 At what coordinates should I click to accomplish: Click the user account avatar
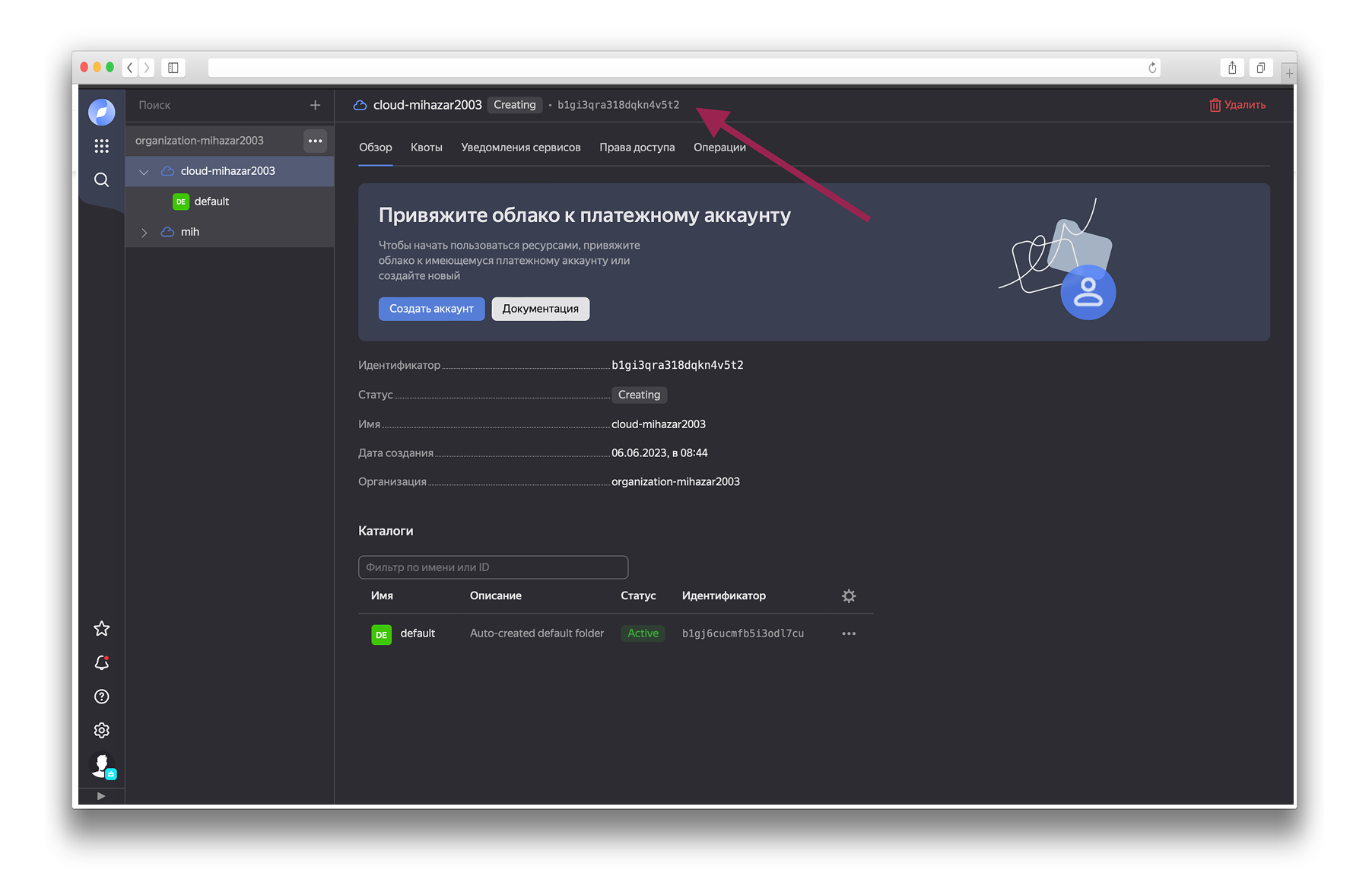(101, 765)
